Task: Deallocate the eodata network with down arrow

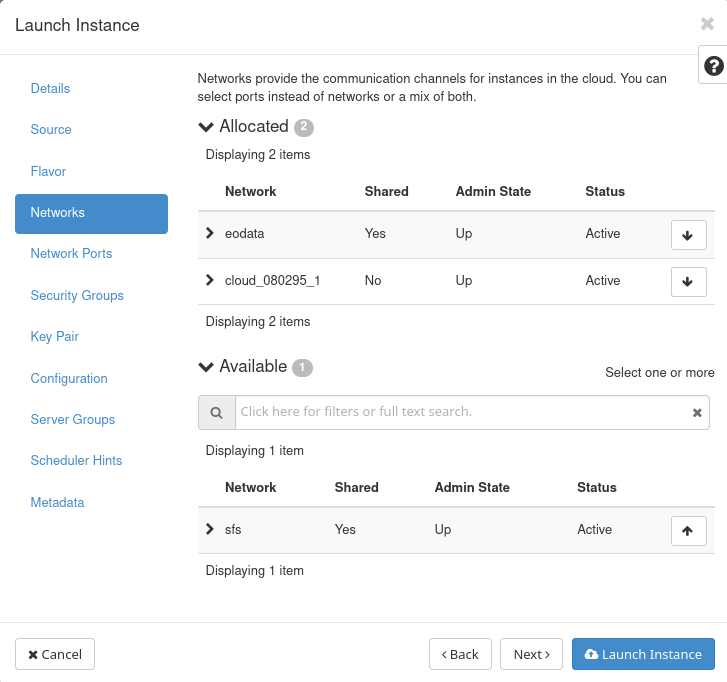Action: click(x=688, y=235)
